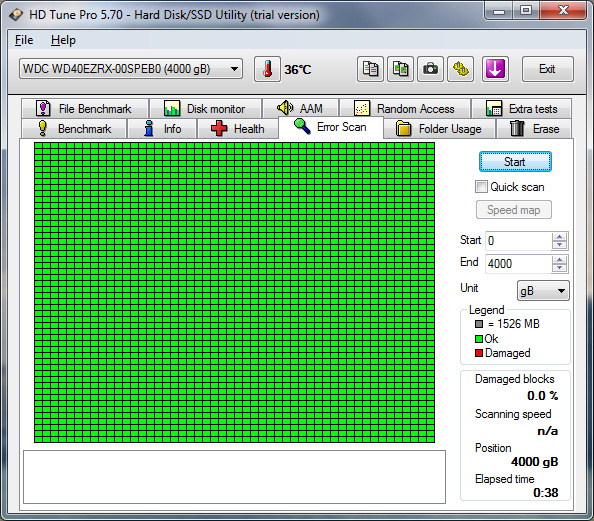Click the red Damaged legend swatch
This screenshot has height=521, width=594.
click(479, 353)
